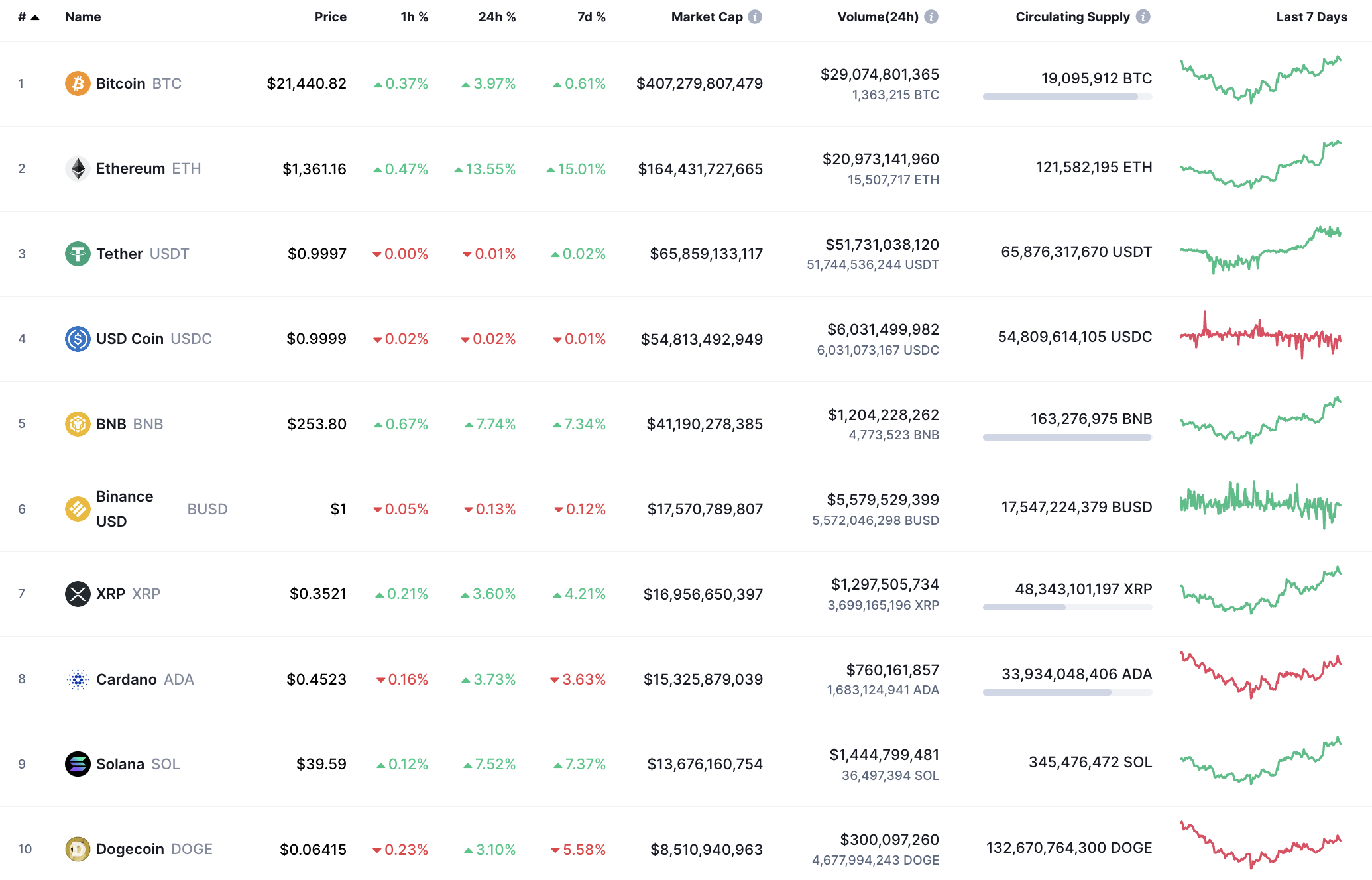Sort the table by the 24h % header
The width and height of the screenshot is (1372, 880).
coord(497,17)
